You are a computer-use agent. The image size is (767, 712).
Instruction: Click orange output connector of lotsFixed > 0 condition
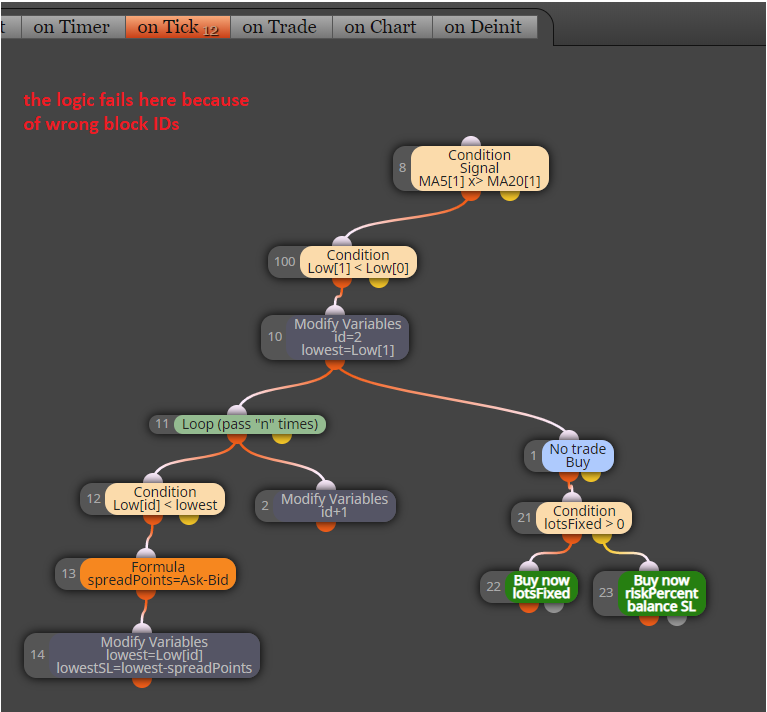[571, 538]
